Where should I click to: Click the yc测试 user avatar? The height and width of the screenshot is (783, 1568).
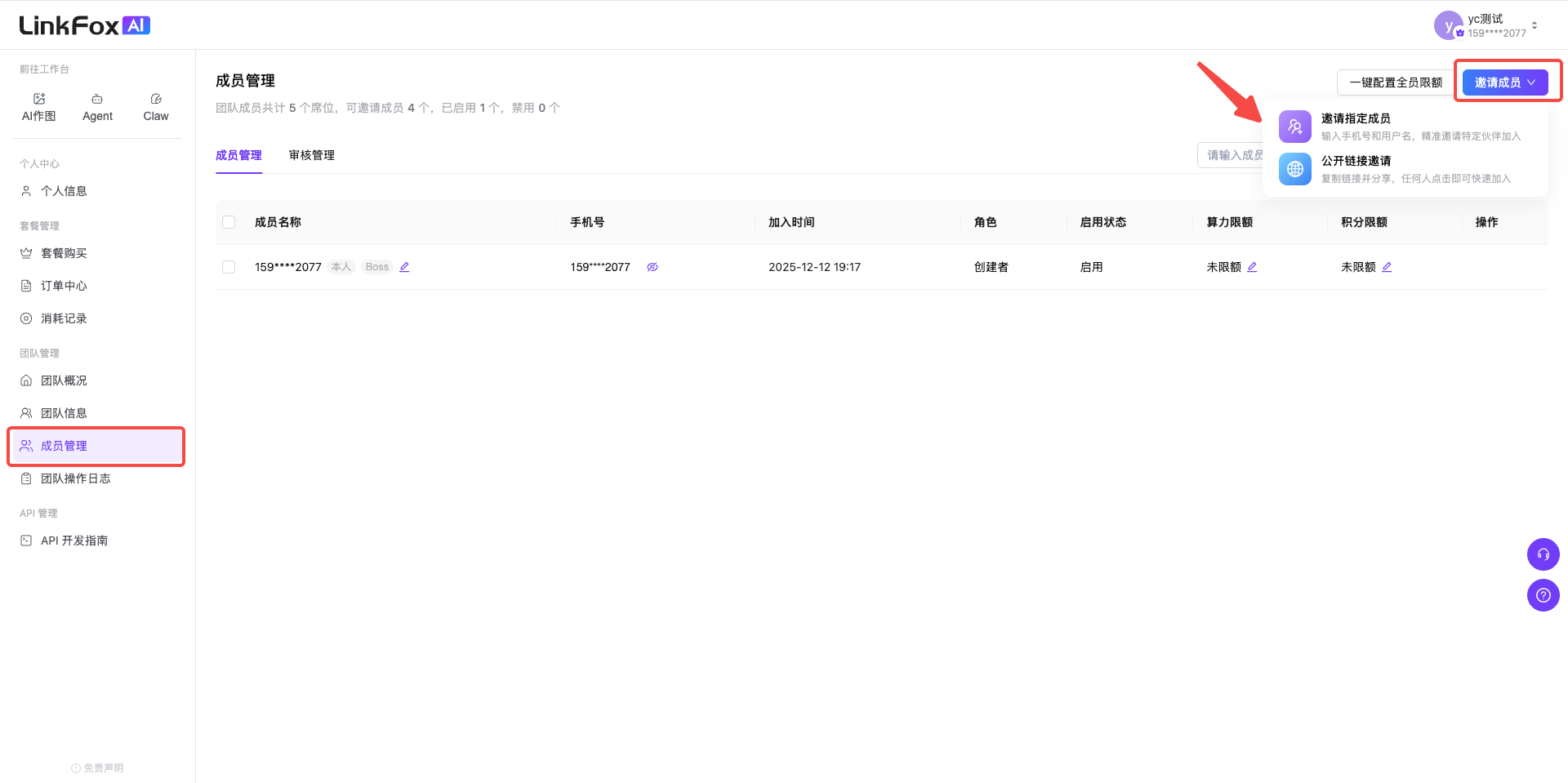tap(1448, 25)
